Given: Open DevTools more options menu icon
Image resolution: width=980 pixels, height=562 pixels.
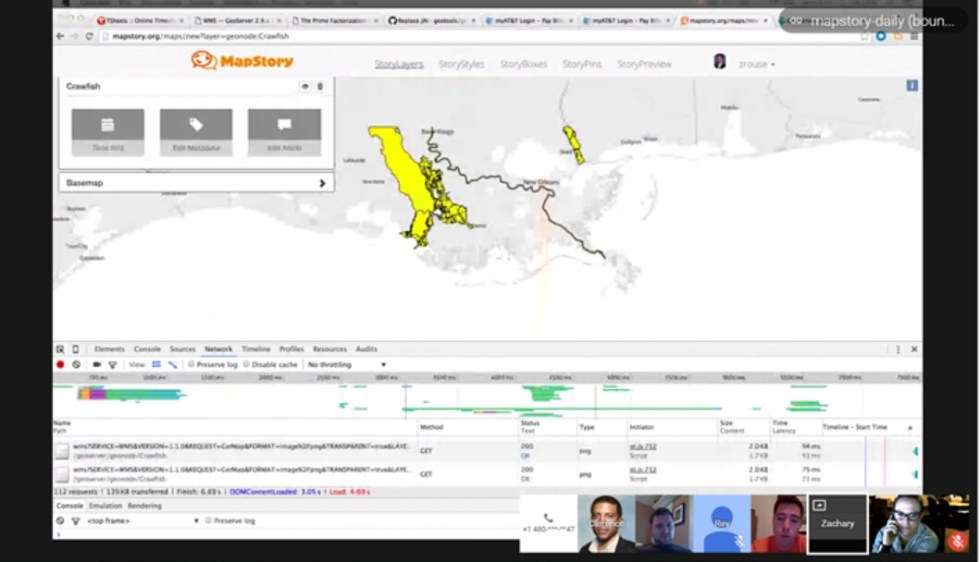Looking at the screenshot, I should [x=898, y=349].
